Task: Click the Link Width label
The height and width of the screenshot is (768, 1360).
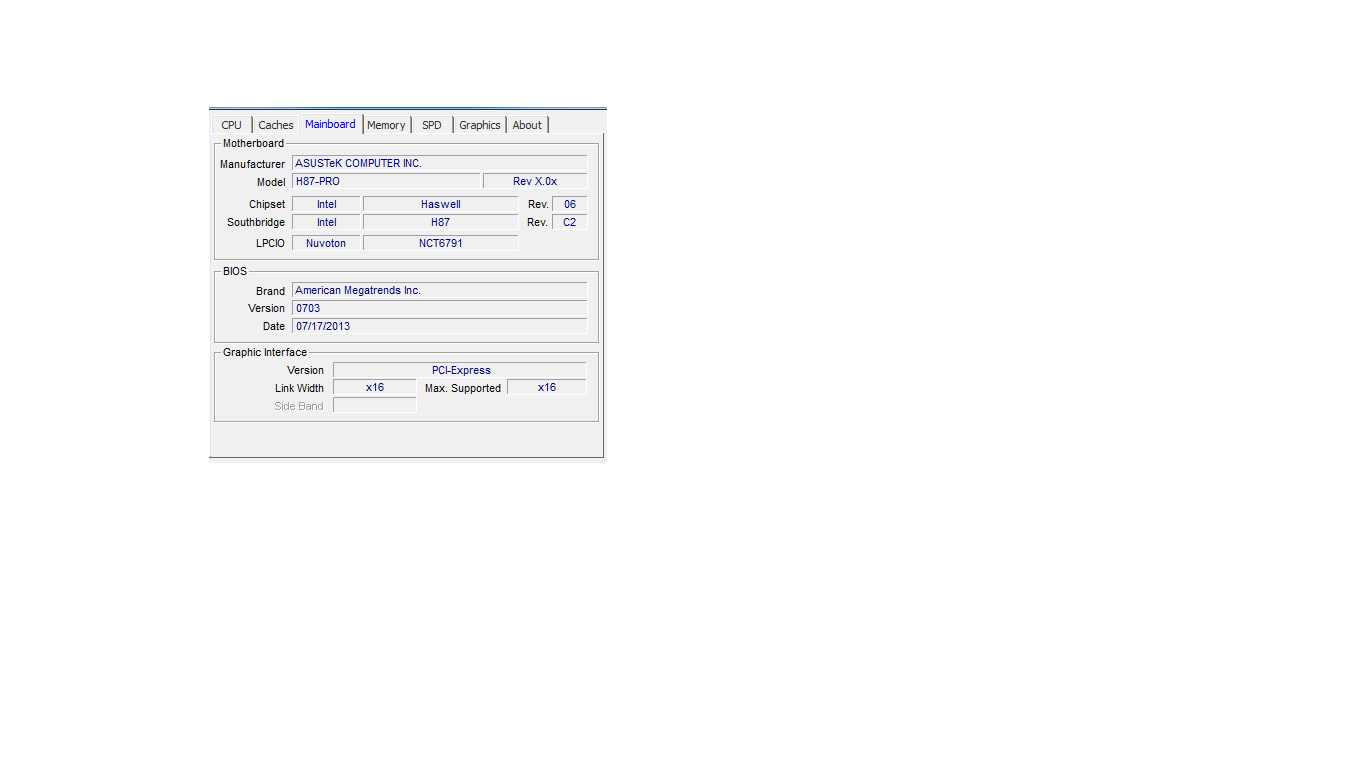Action: (x=299, y=388)
